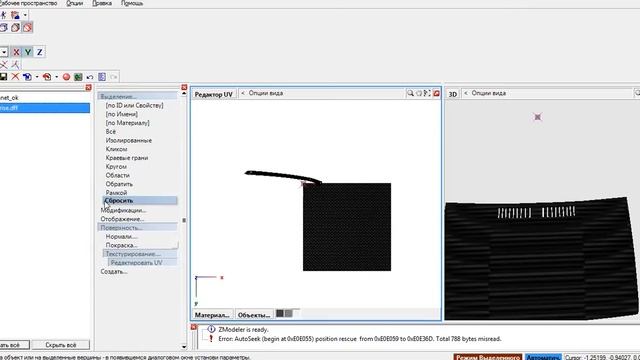
Task: Click the Кликом selection command
Action: click(116, 149)
